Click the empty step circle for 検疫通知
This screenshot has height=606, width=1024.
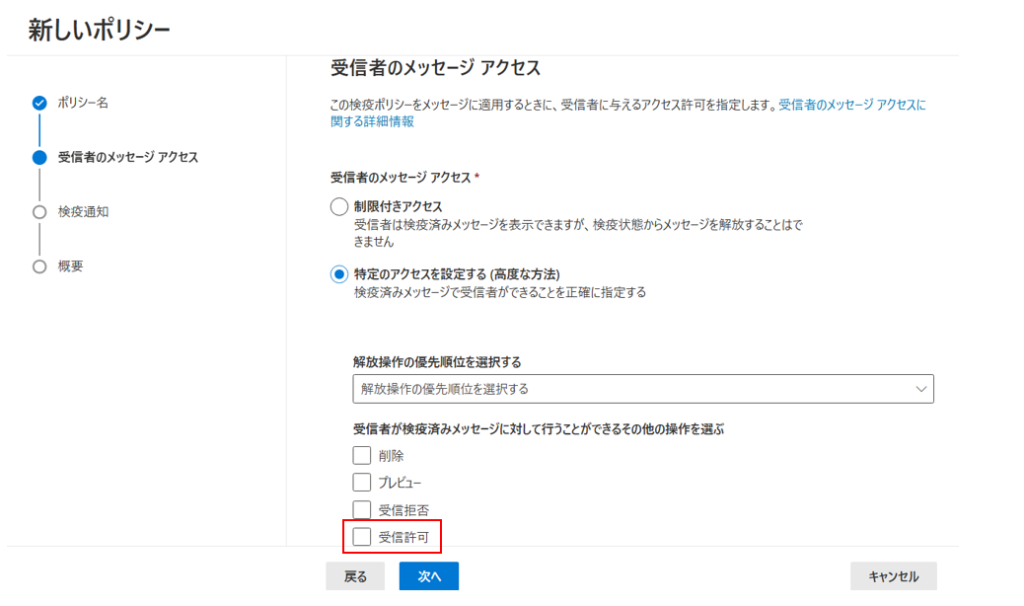(39, 212)
